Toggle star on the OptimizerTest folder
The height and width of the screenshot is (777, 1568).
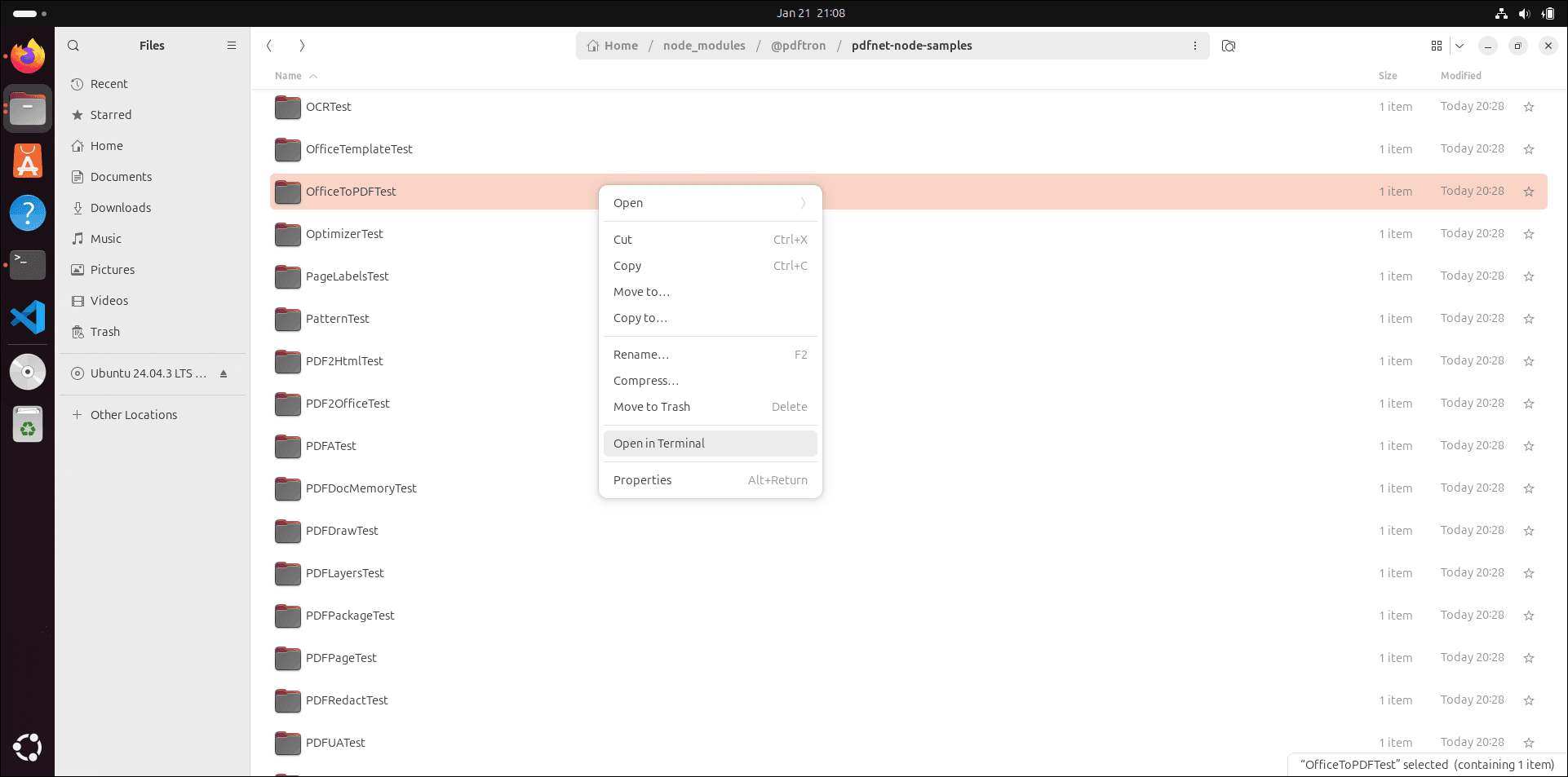[1529, 234]
